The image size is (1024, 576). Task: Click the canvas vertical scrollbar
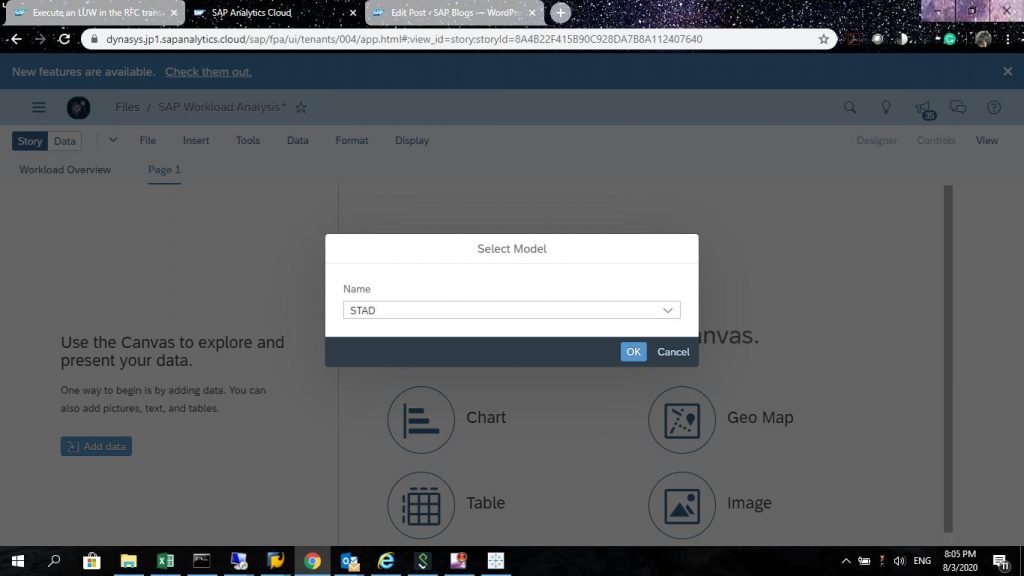[x=948, y=359]
